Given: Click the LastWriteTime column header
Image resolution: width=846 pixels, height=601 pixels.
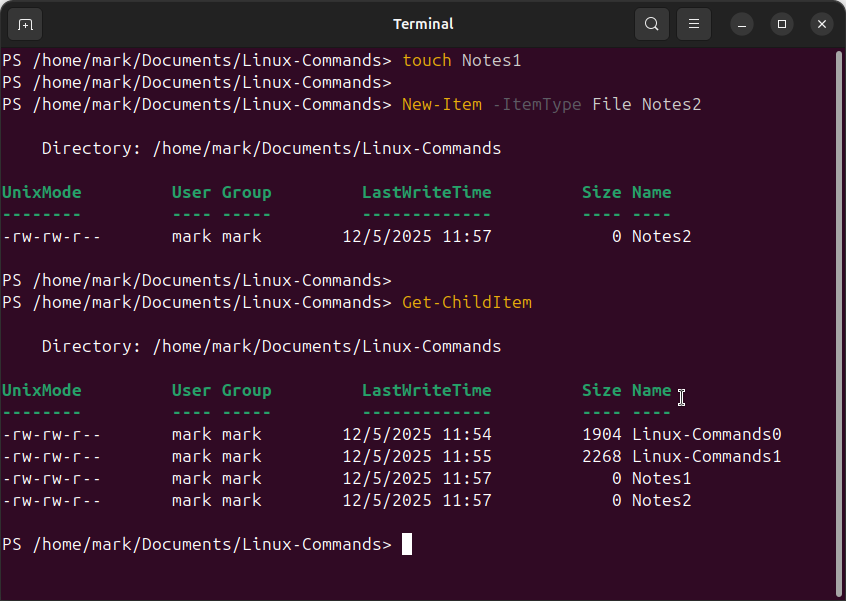Looking at the screenshot, I should point(427,390).
